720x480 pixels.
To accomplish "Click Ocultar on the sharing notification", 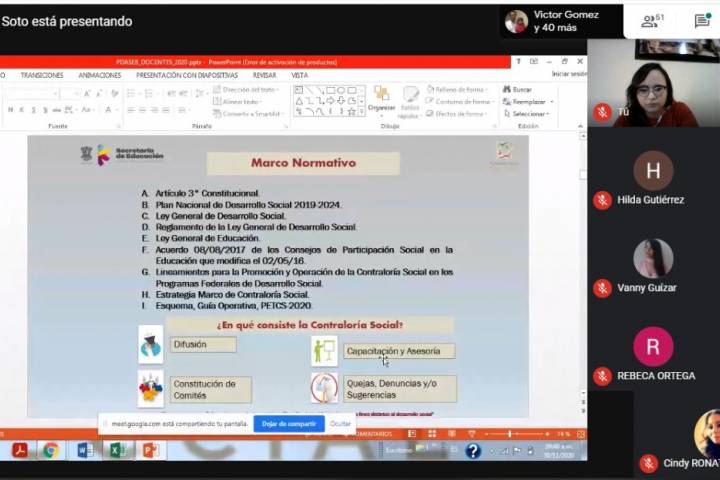I will [x=341, y=424].
